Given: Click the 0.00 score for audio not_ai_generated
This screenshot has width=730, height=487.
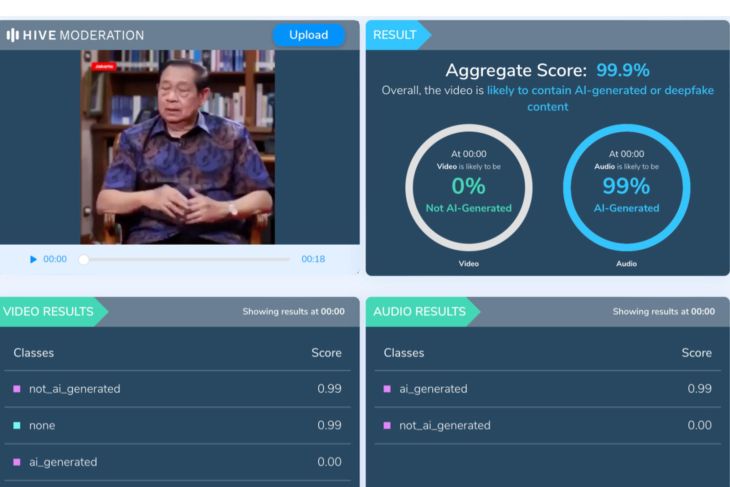Looking at the screenshot, I should (699, 426).
